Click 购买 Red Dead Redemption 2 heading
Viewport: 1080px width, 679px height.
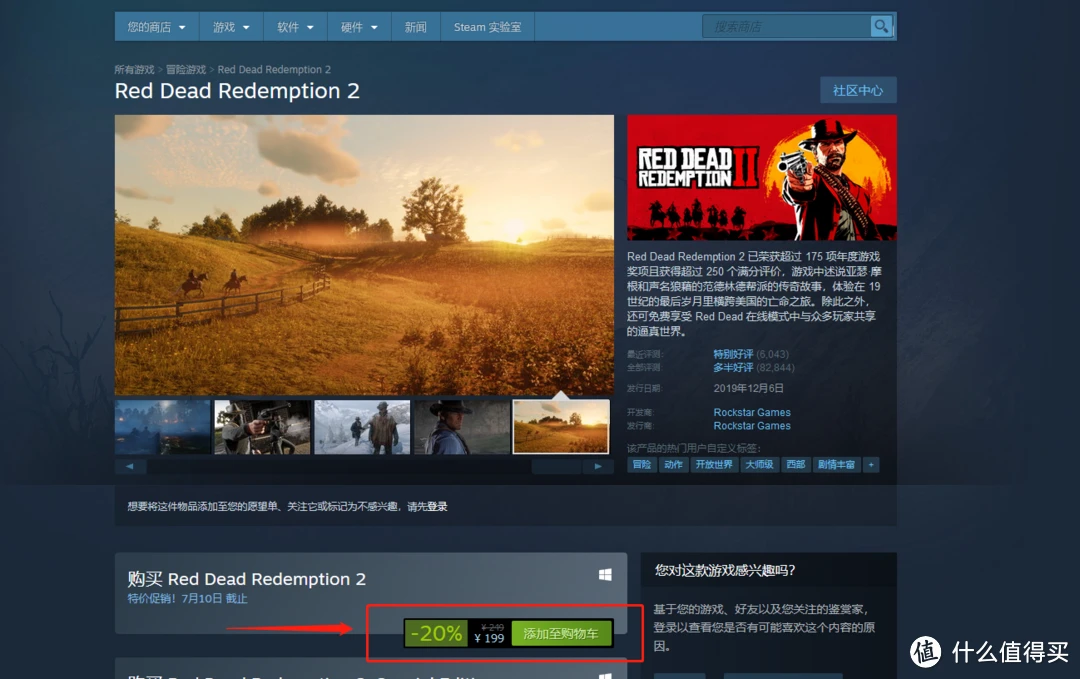point(247,579)
